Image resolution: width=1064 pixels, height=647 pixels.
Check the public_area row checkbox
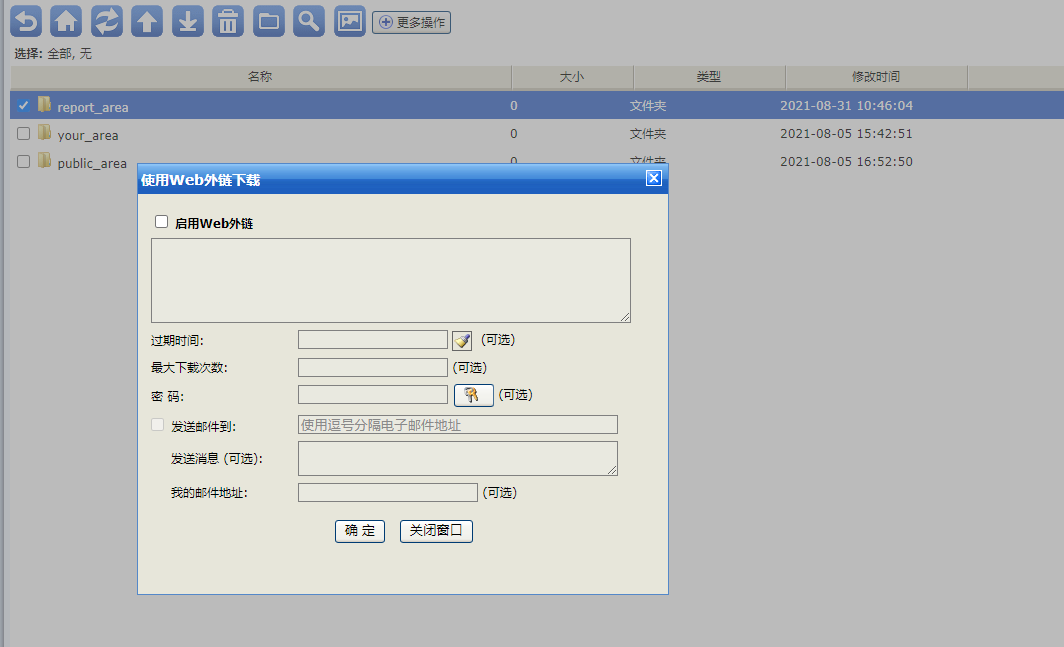pos(24,161)
